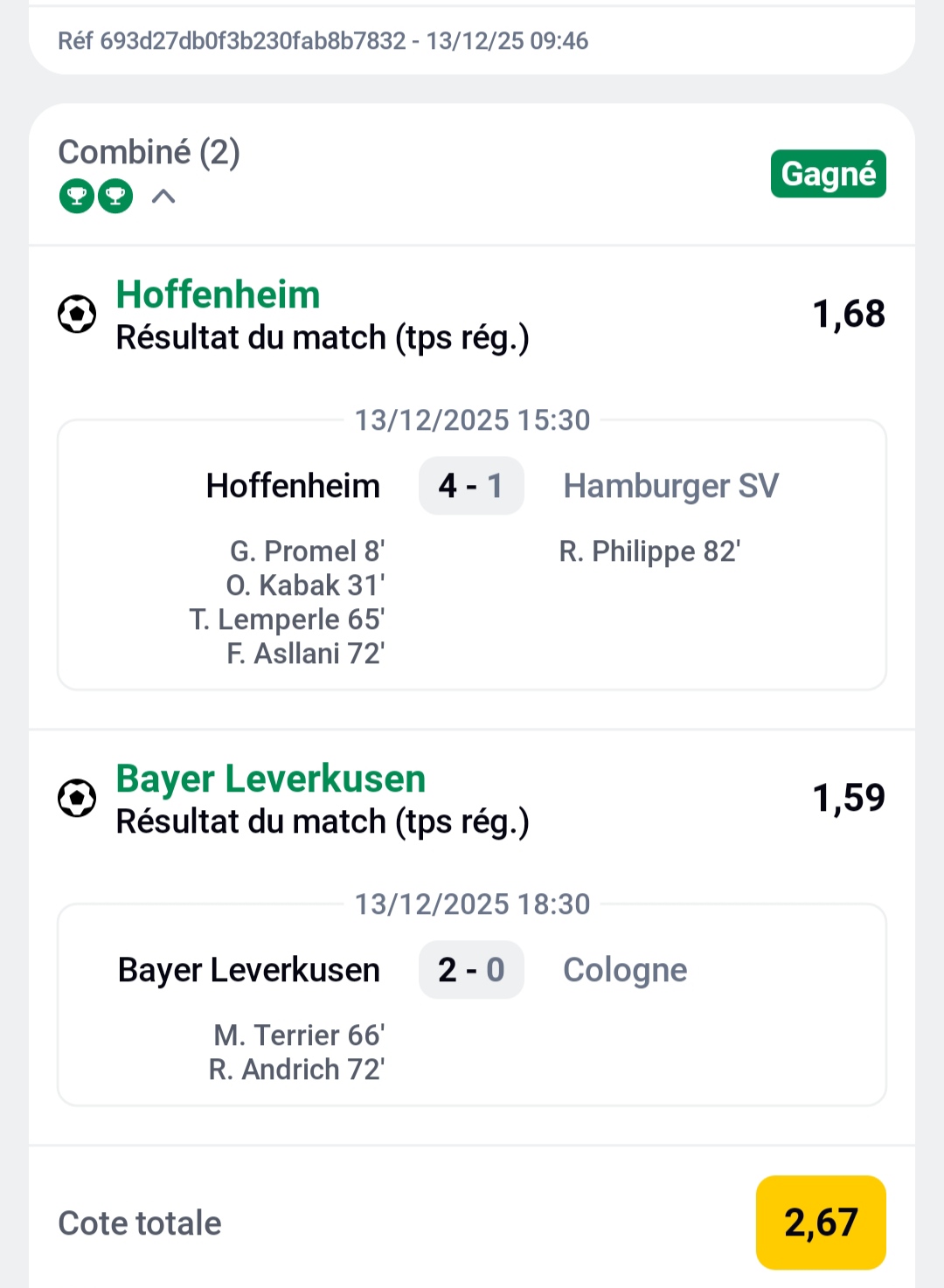The width and height of the screenshot is (944, 1288).
Task: Tap the 2 - 0 score box
Action: pyautogui.click(x=471, y=970)
